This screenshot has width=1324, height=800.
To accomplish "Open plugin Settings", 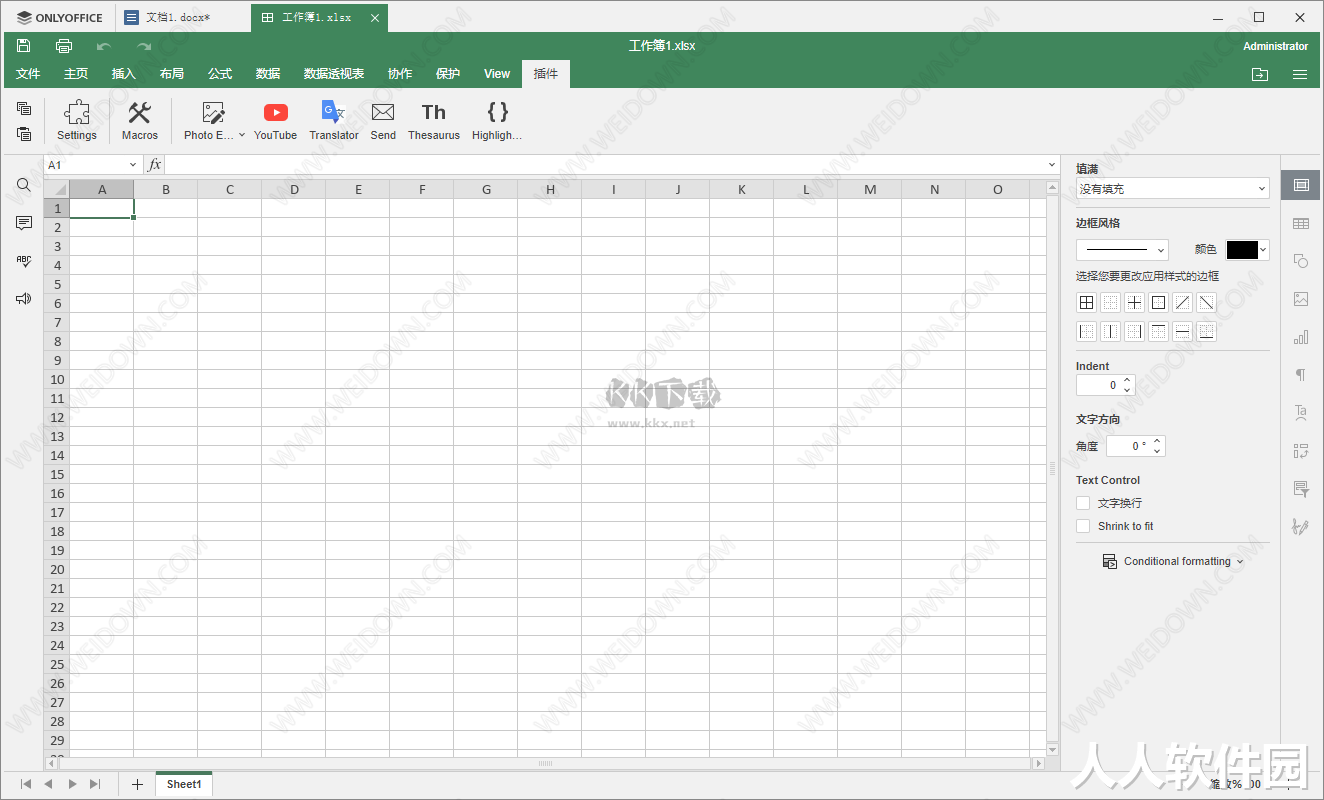I will 77,121.
